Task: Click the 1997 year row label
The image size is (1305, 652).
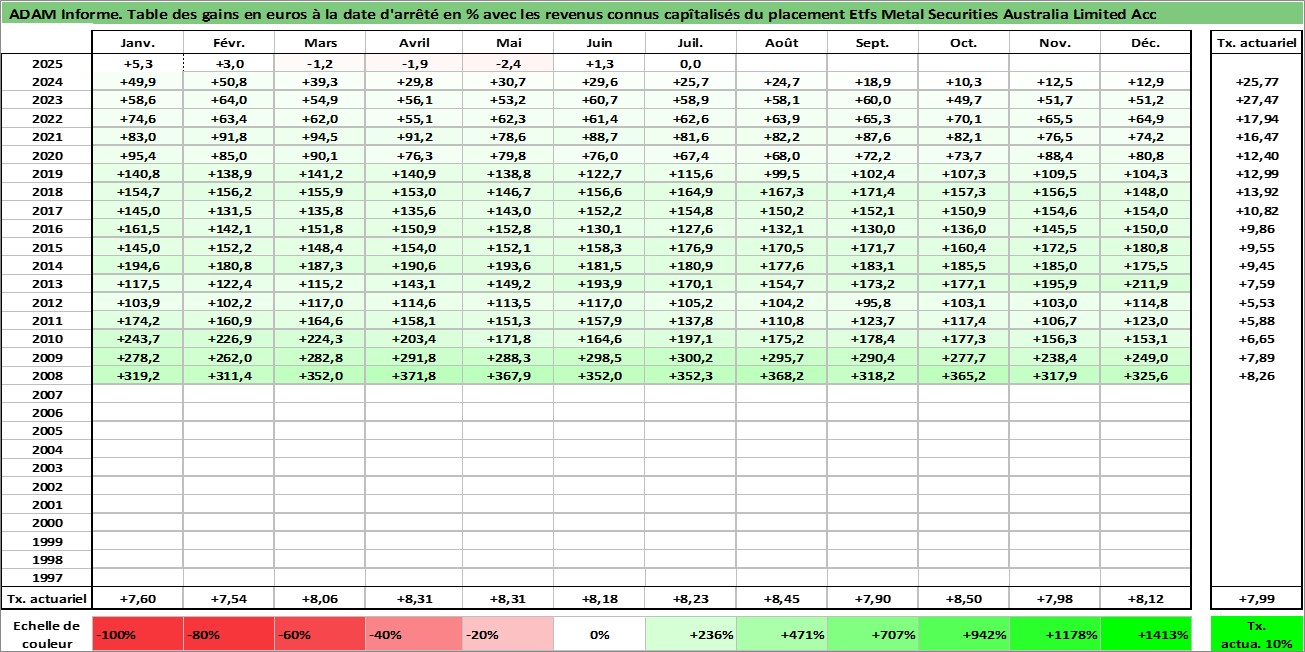Action: pos(47,578)
